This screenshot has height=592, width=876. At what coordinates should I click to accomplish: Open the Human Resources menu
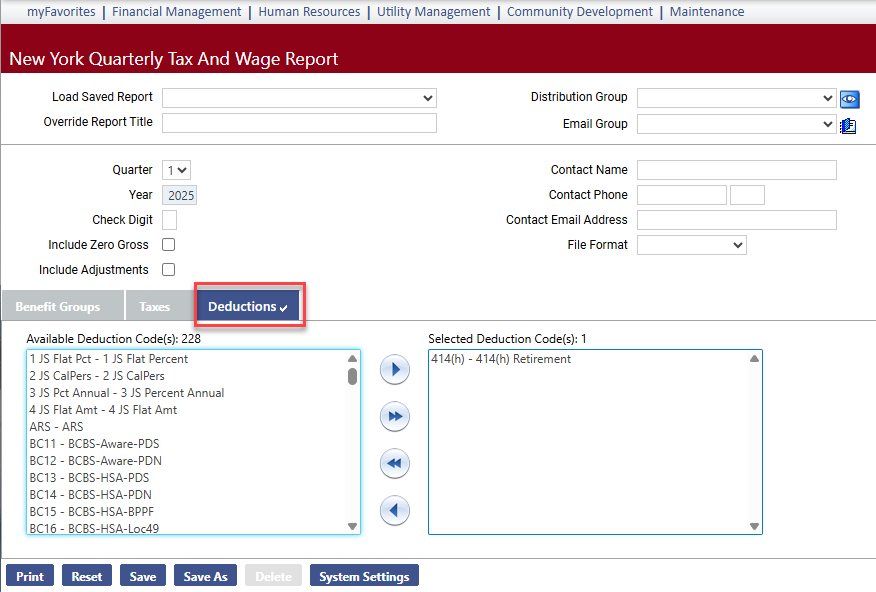309,12
